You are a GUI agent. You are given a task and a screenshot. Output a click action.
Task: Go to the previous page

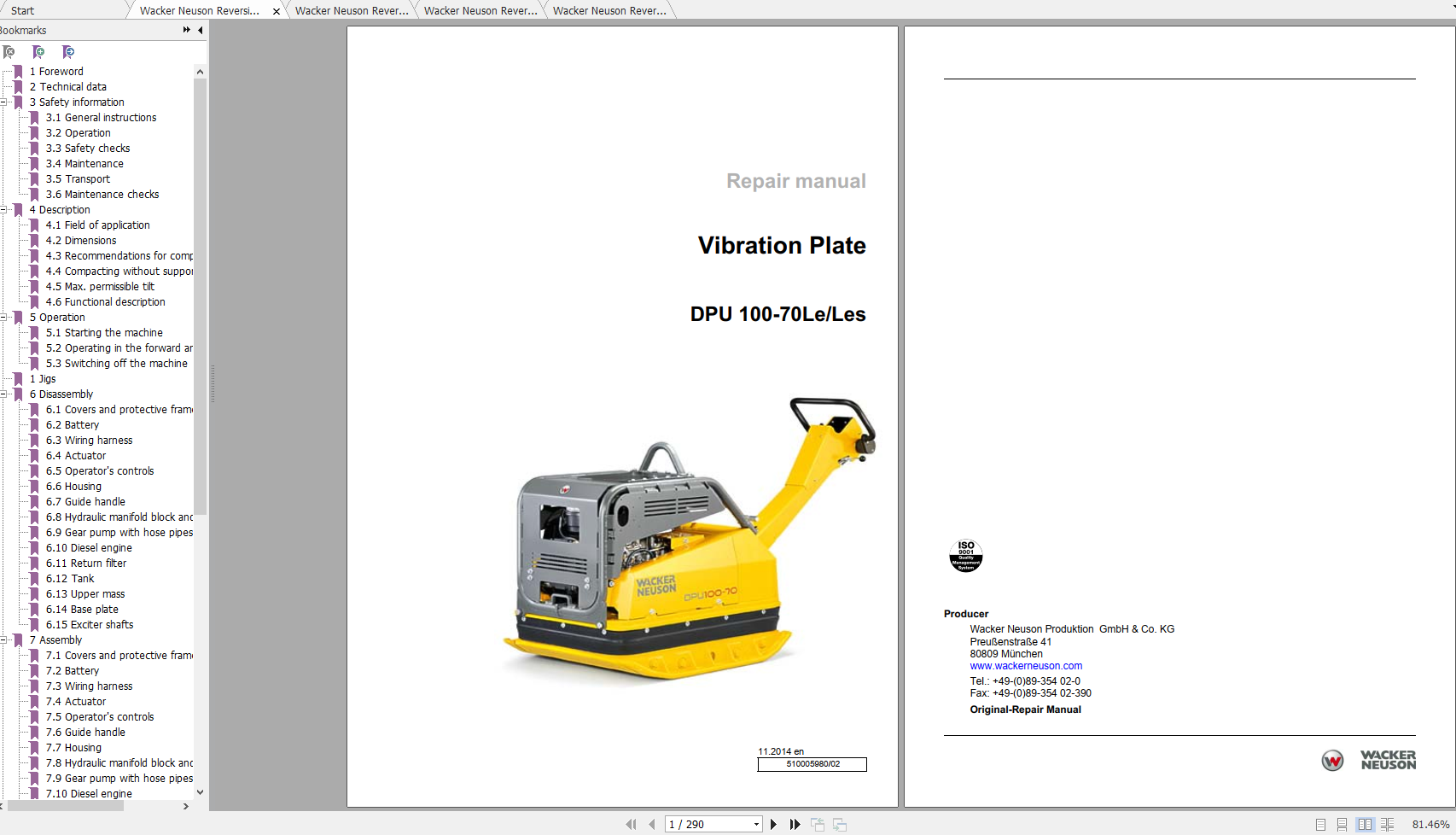click(652, 824)
